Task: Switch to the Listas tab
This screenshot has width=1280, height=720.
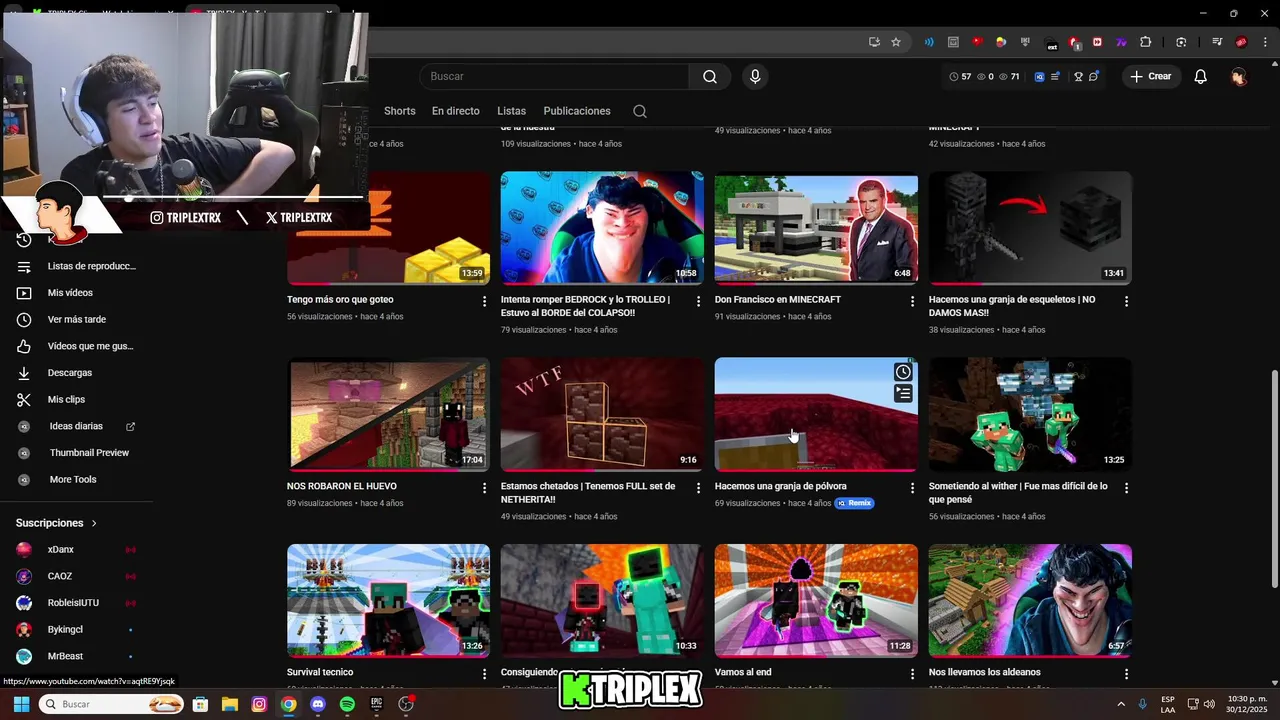Action: [x=511, y=111]
